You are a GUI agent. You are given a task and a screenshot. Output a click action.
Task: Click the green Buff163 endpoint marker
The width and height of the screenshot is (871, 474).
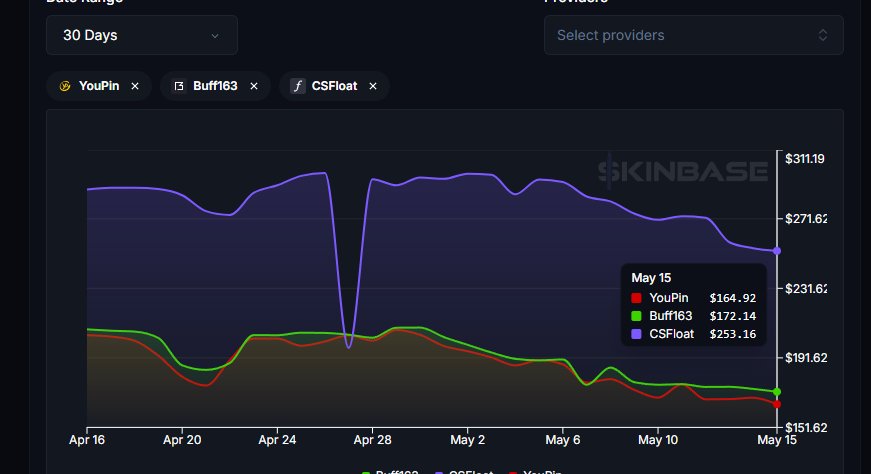pyautogui.click(x=777, y=392)
